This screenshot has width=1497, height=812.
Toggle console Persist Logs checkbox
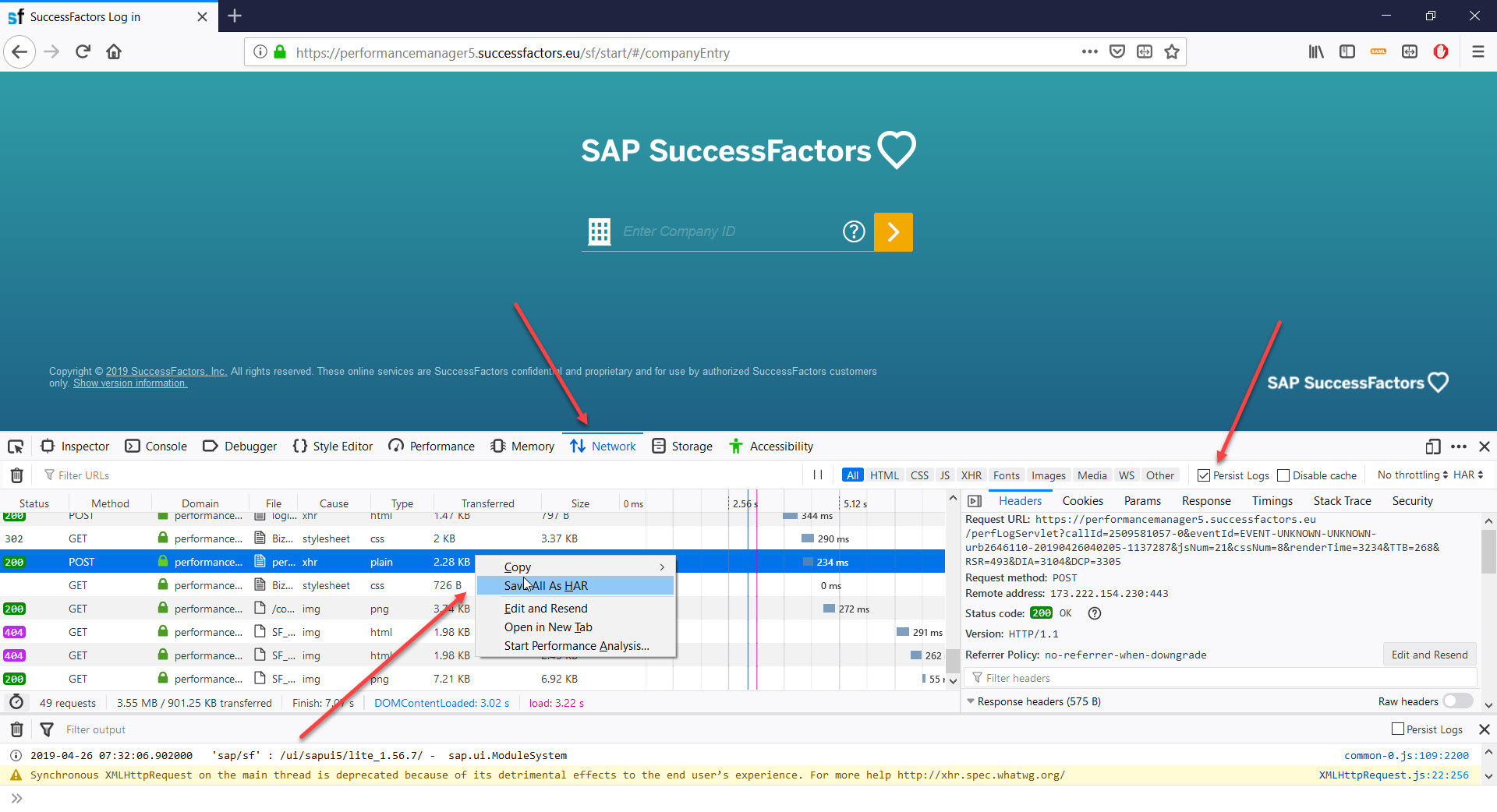1398,729
